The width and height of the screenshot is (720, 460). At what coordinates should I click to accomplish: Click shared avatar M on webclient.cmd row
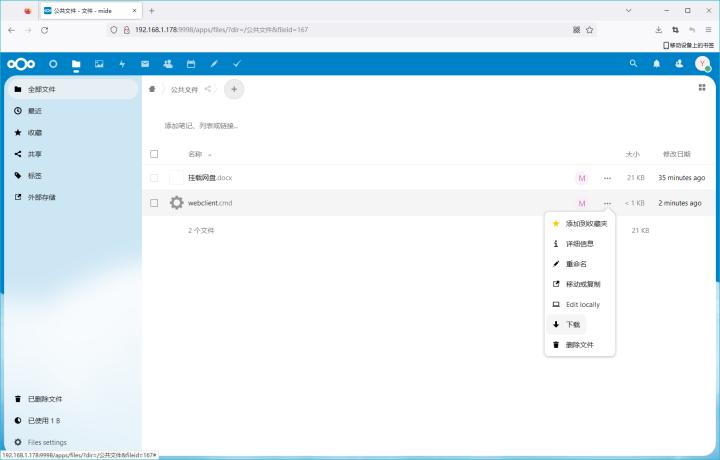click(582, 203)
